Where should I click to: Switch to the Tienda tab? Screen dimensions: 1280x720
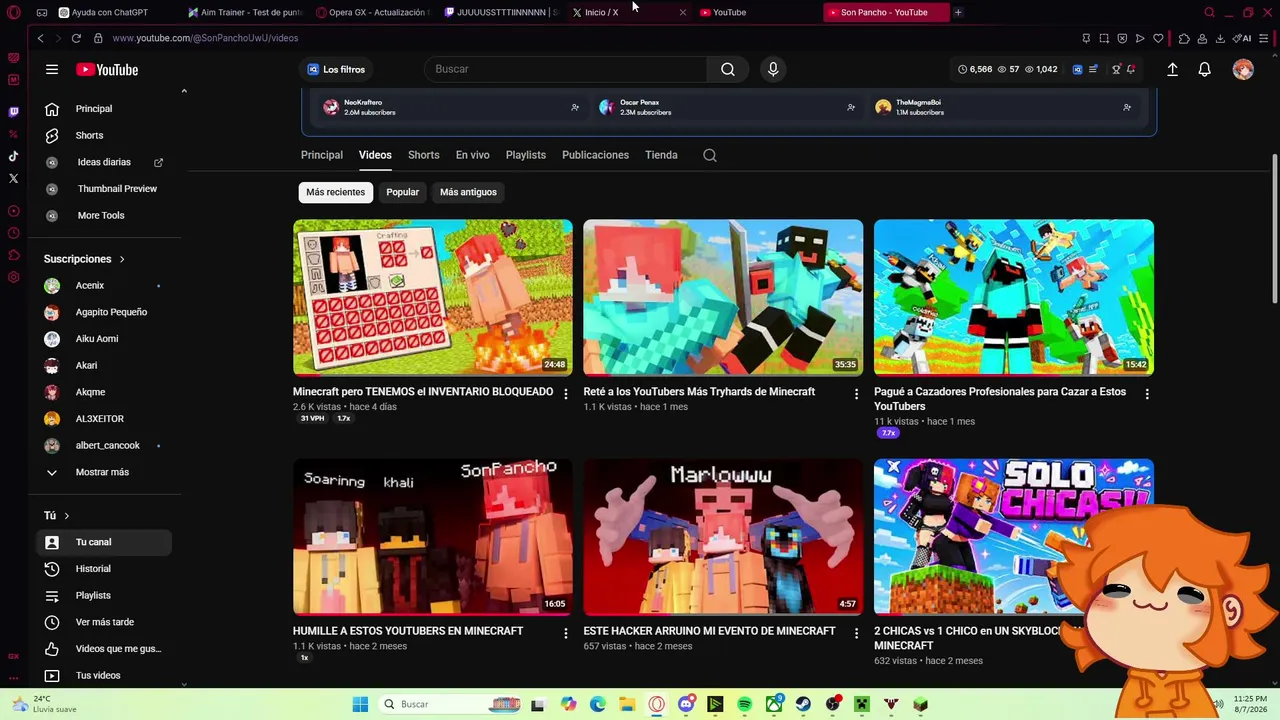click(661, 155)
